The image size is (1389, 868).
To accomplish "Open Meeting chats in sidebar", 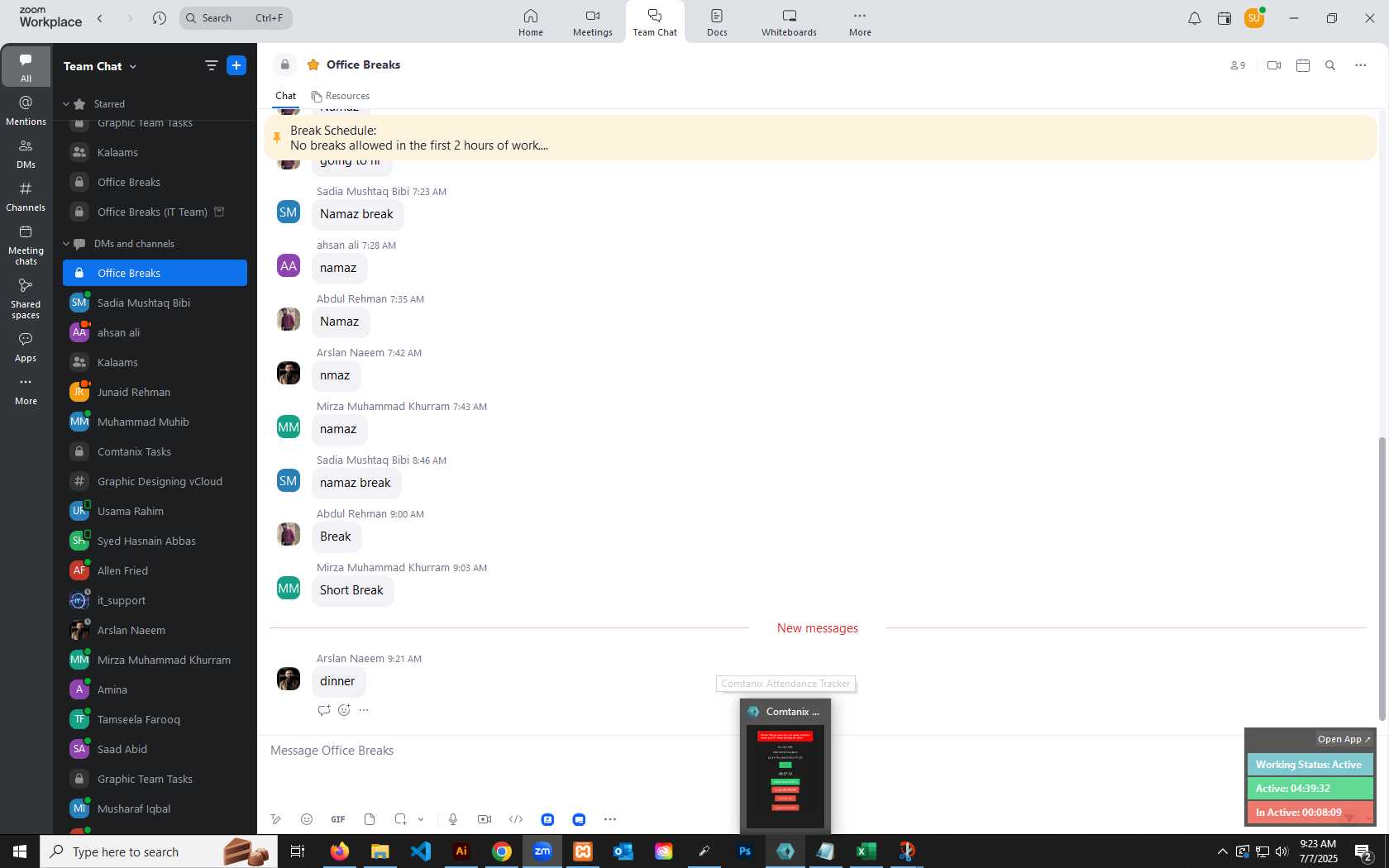I will [26, 245].
